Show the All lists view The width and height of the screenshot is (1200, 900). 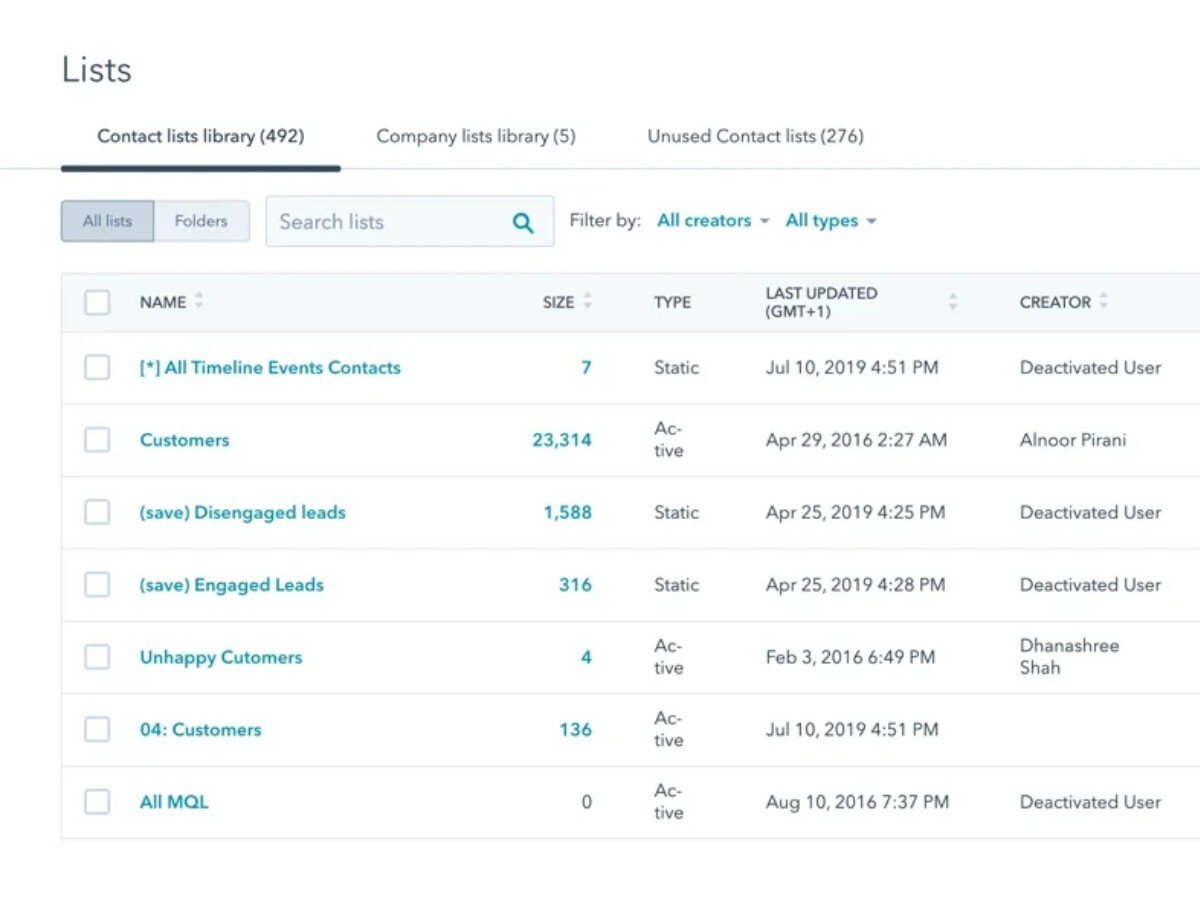pyautogui.click(x=107, y=221)
